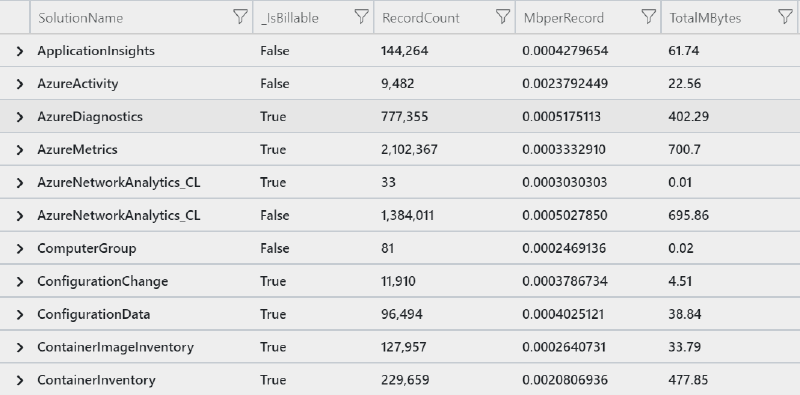Expand the AzureMetrics row
This screenshot has height=395, width=800.
pos(19,150)
